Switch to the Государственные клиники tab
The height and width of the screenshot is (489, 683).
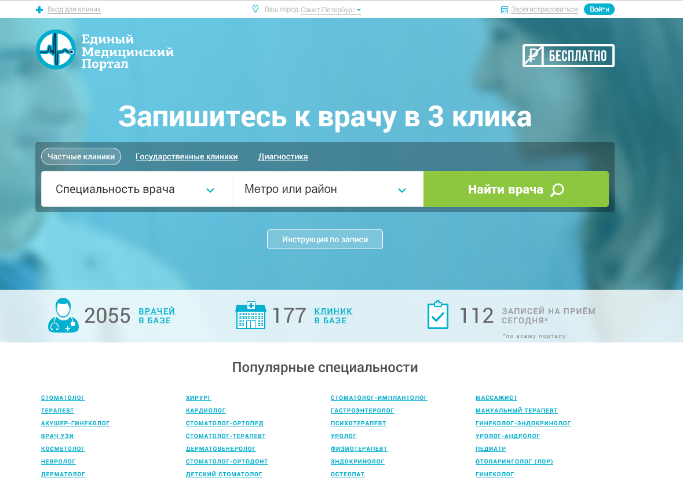pos(186,157)
